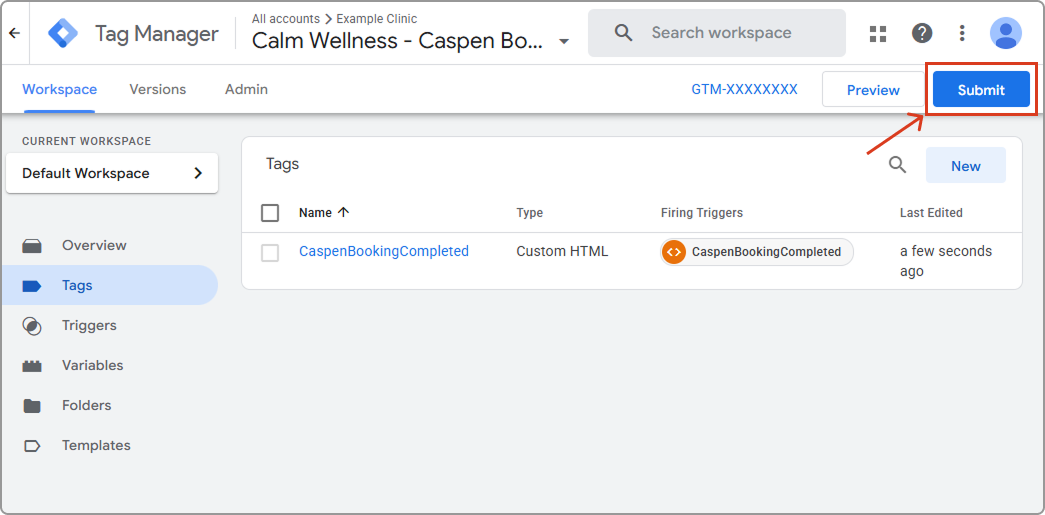Open the CaspenBookingCompleted tag link
The image size is (1045, 515).
(383, 251)
